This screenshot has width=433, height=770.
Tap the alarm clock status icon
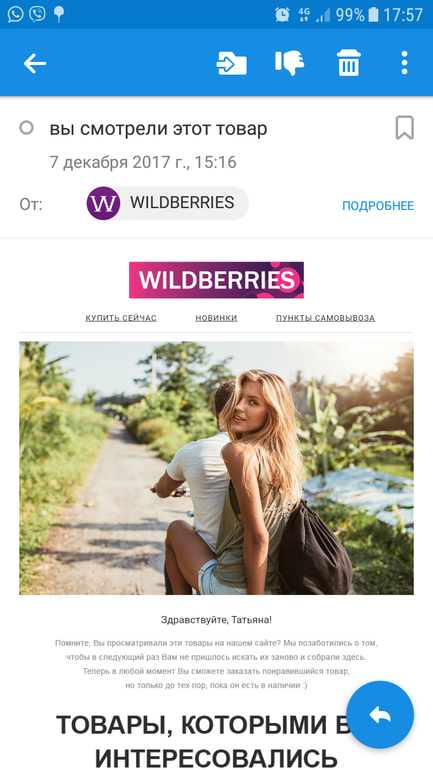[282, 15]
